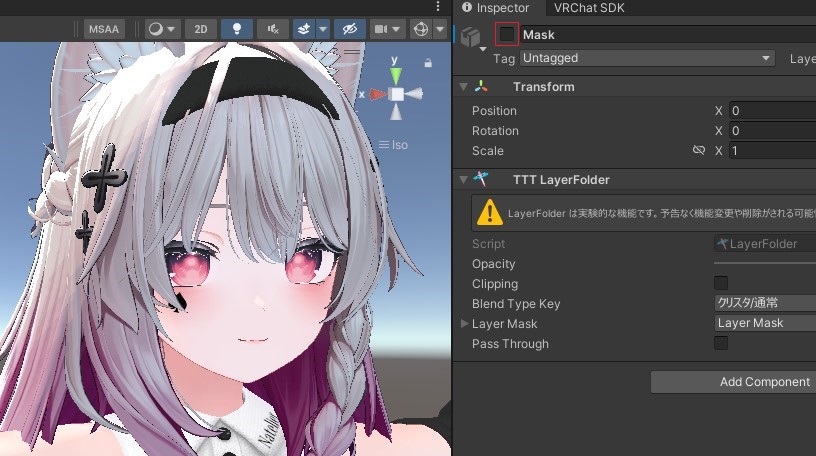Open the camera settings dropdown arrow
Screen dimensions: 816x456
(x=396, y=29)
